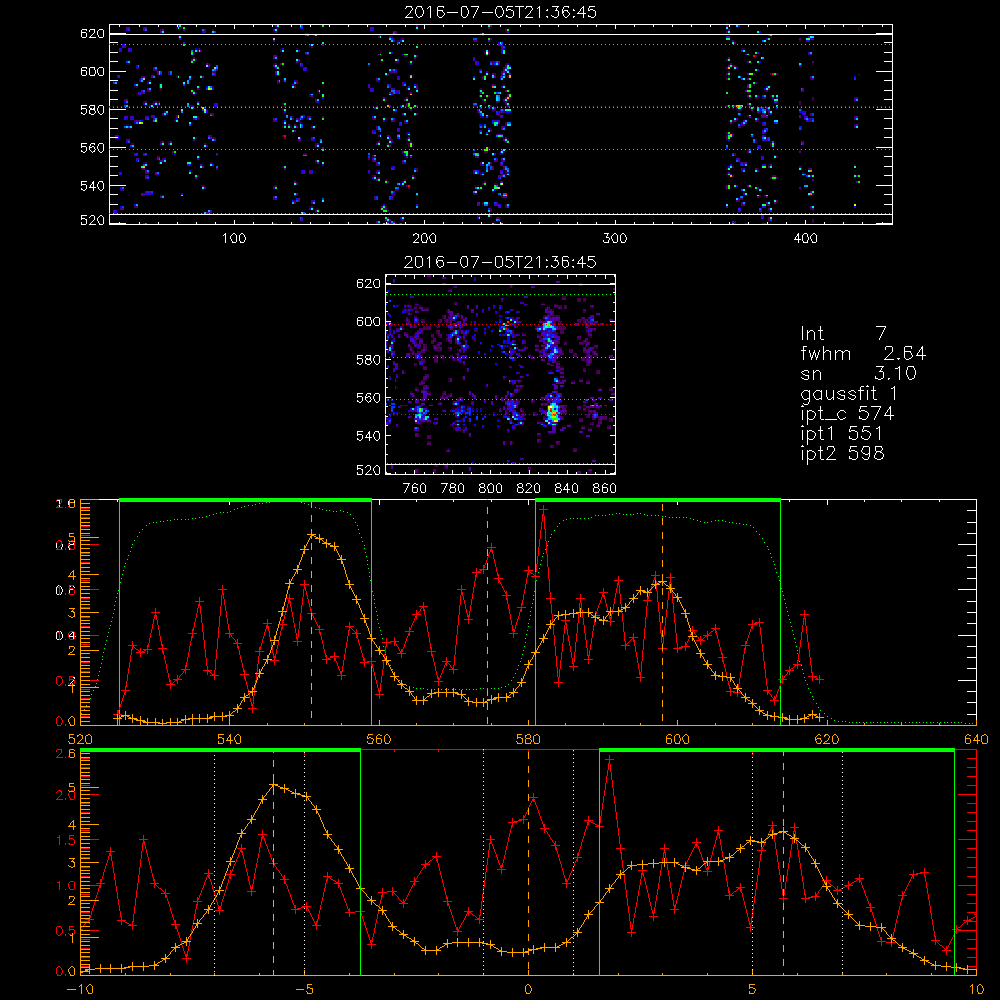Click the x-axis label 300 on the top plot
This screenshot has width=1000, height=1000.
tap(615, 239)
